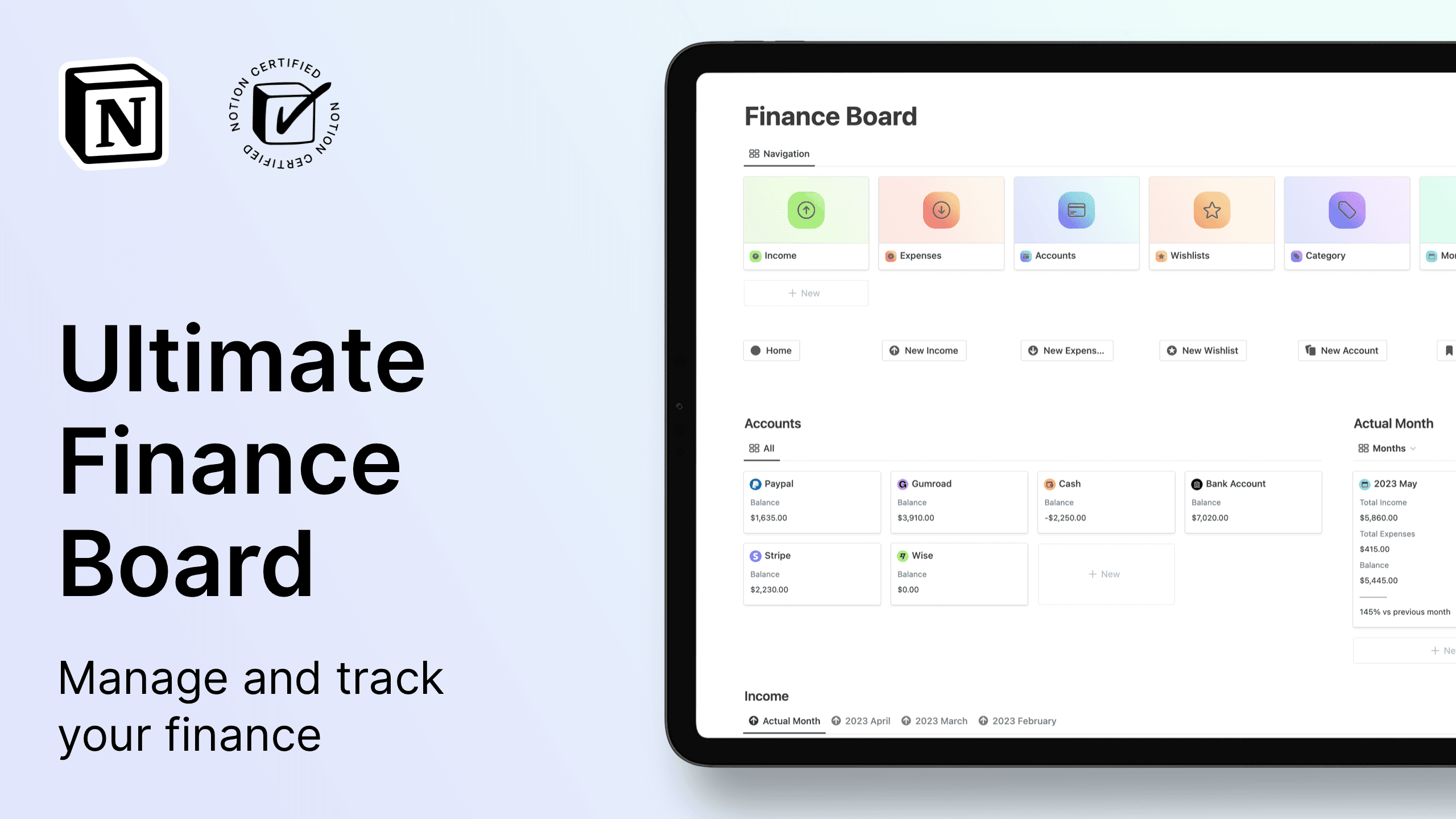Image resolution: width=1456 pixels, height=819 pixels.
Task: Click New Expense button
Action: click(1067, 350)
